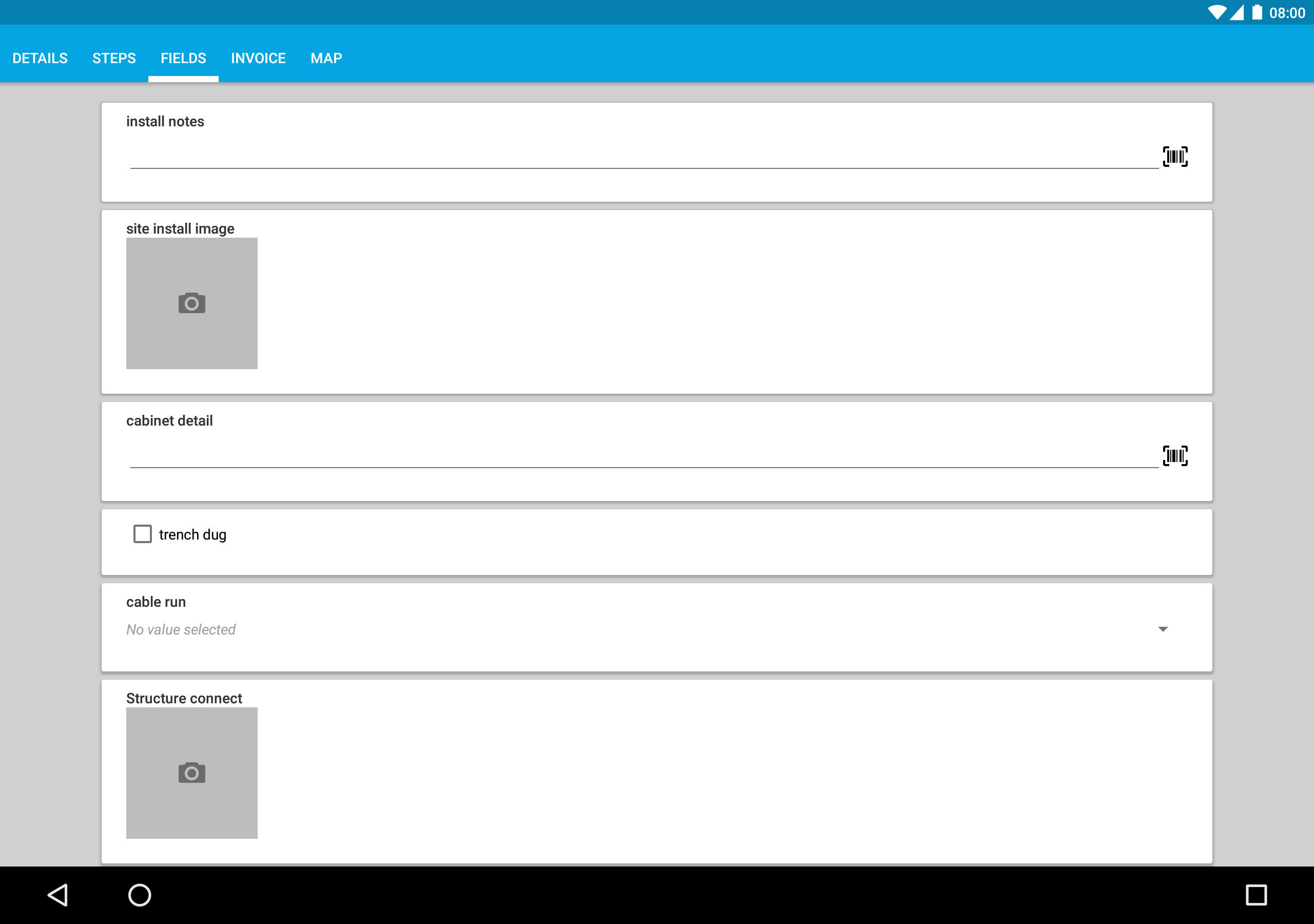The width and height of the screenshot is (1314, 924).
Task: Go back with Android back button
Action: point(58,895)
